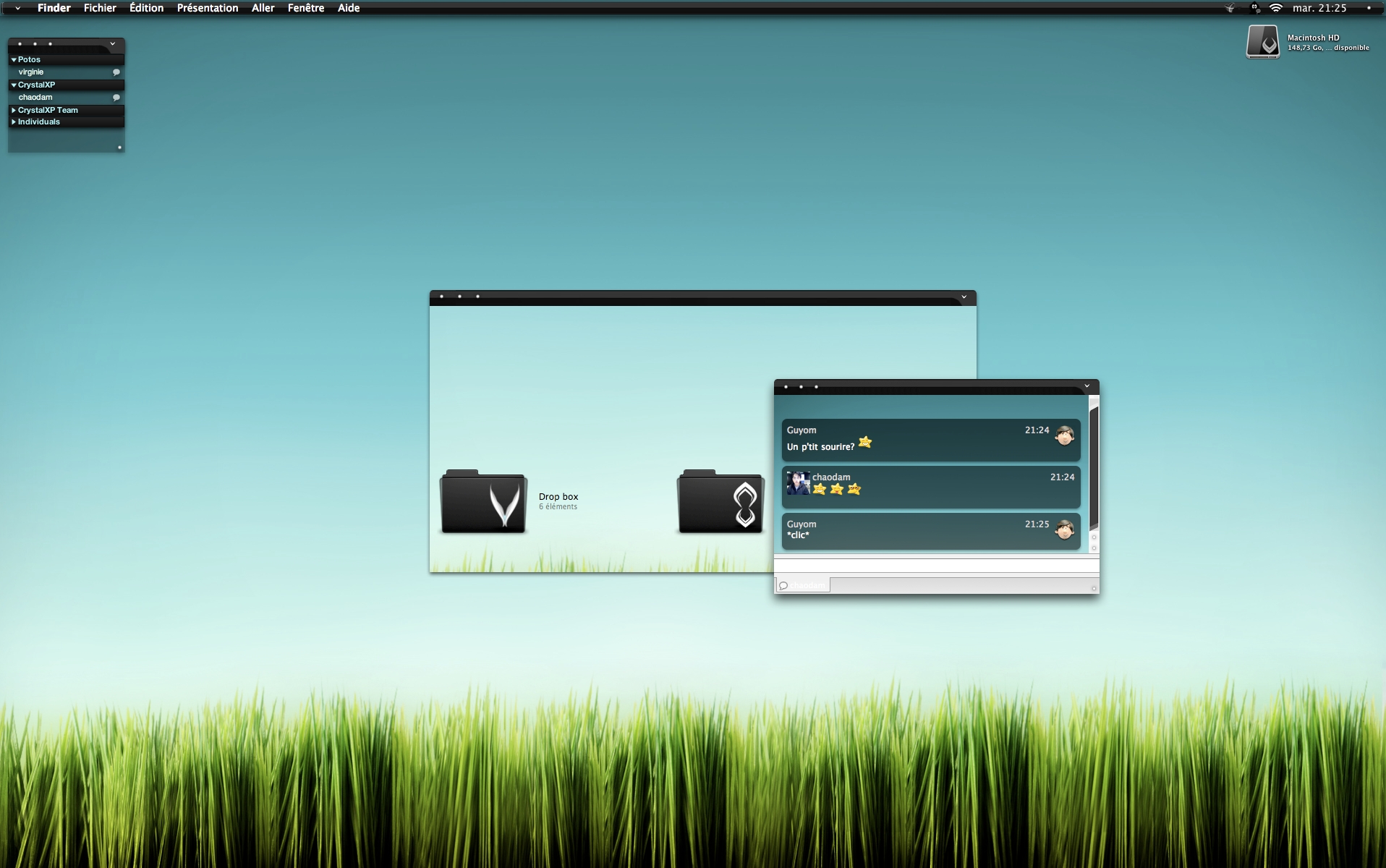Image resolution: width=1386 pixels, height=868 pixels.
Task: Click Guyom's avatar in the 21:25 message
Action: (1064, 529)
